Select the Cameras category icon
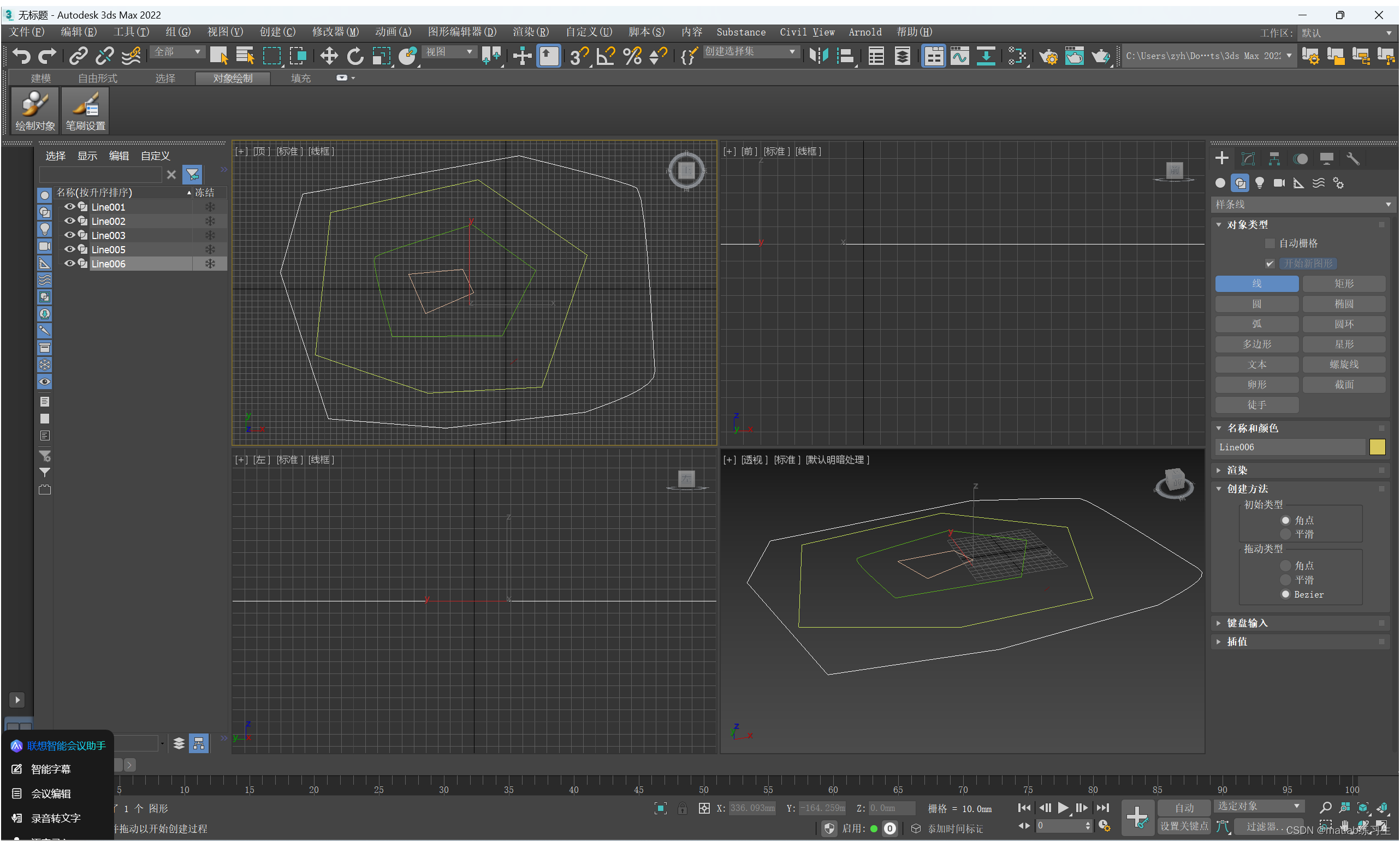 point(1279,183)
